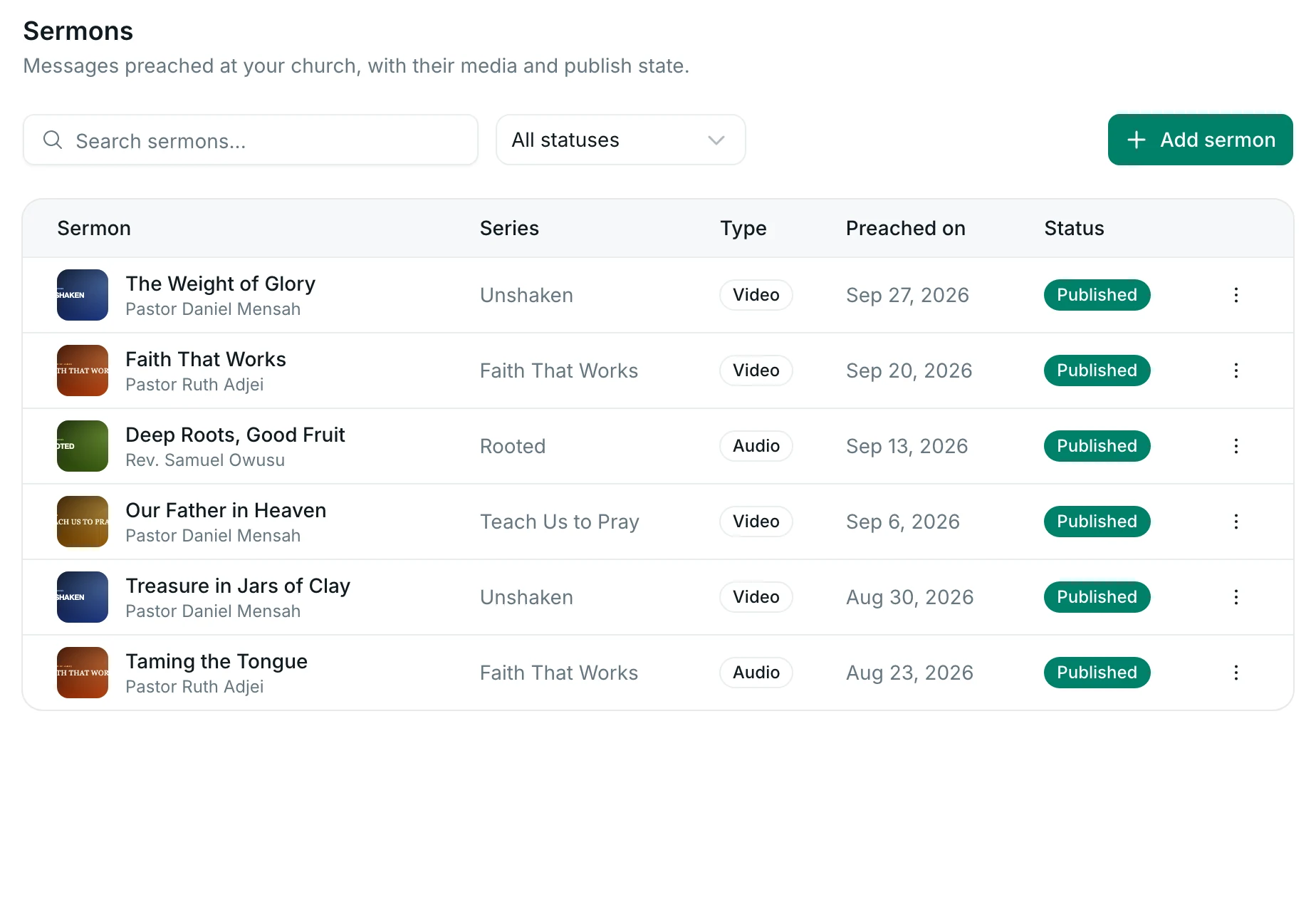Select Treasure in Jars of Clay title
The image size is (1316, 912).
pos(238,586)
